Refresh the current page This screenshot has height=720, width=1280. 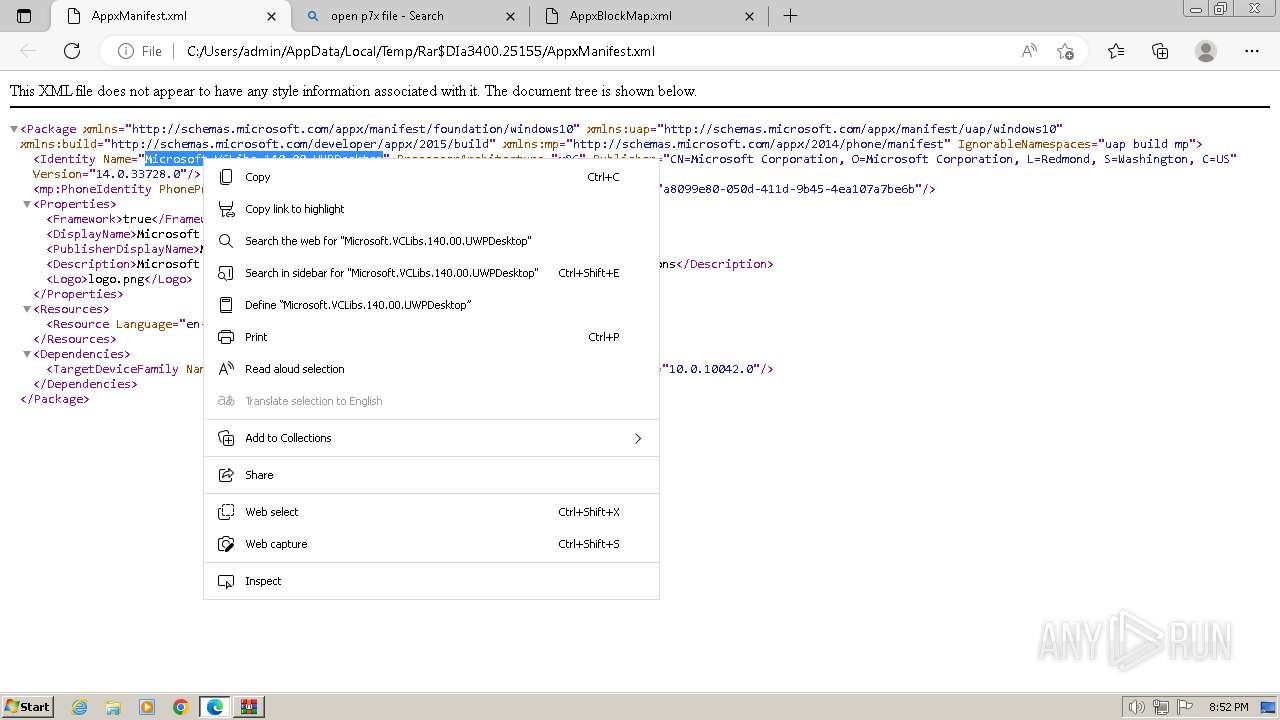(x=72, y=51)
